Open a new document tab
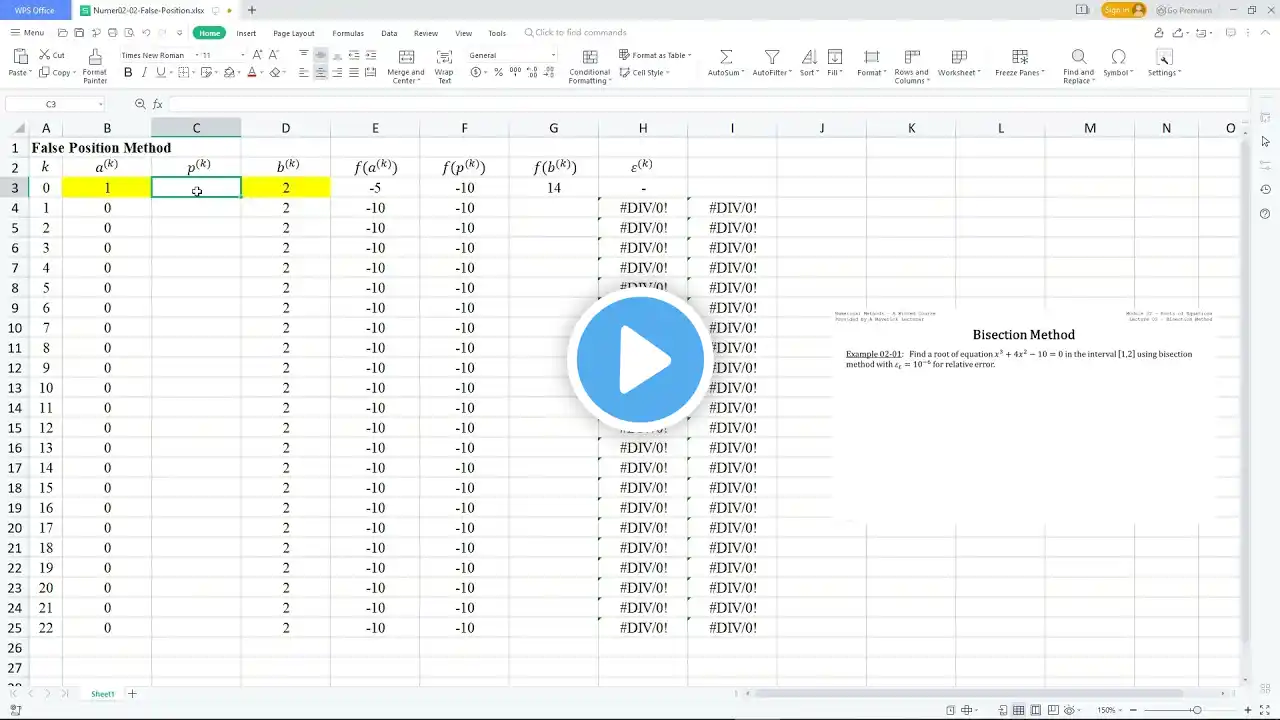 (x=251, y=10)
